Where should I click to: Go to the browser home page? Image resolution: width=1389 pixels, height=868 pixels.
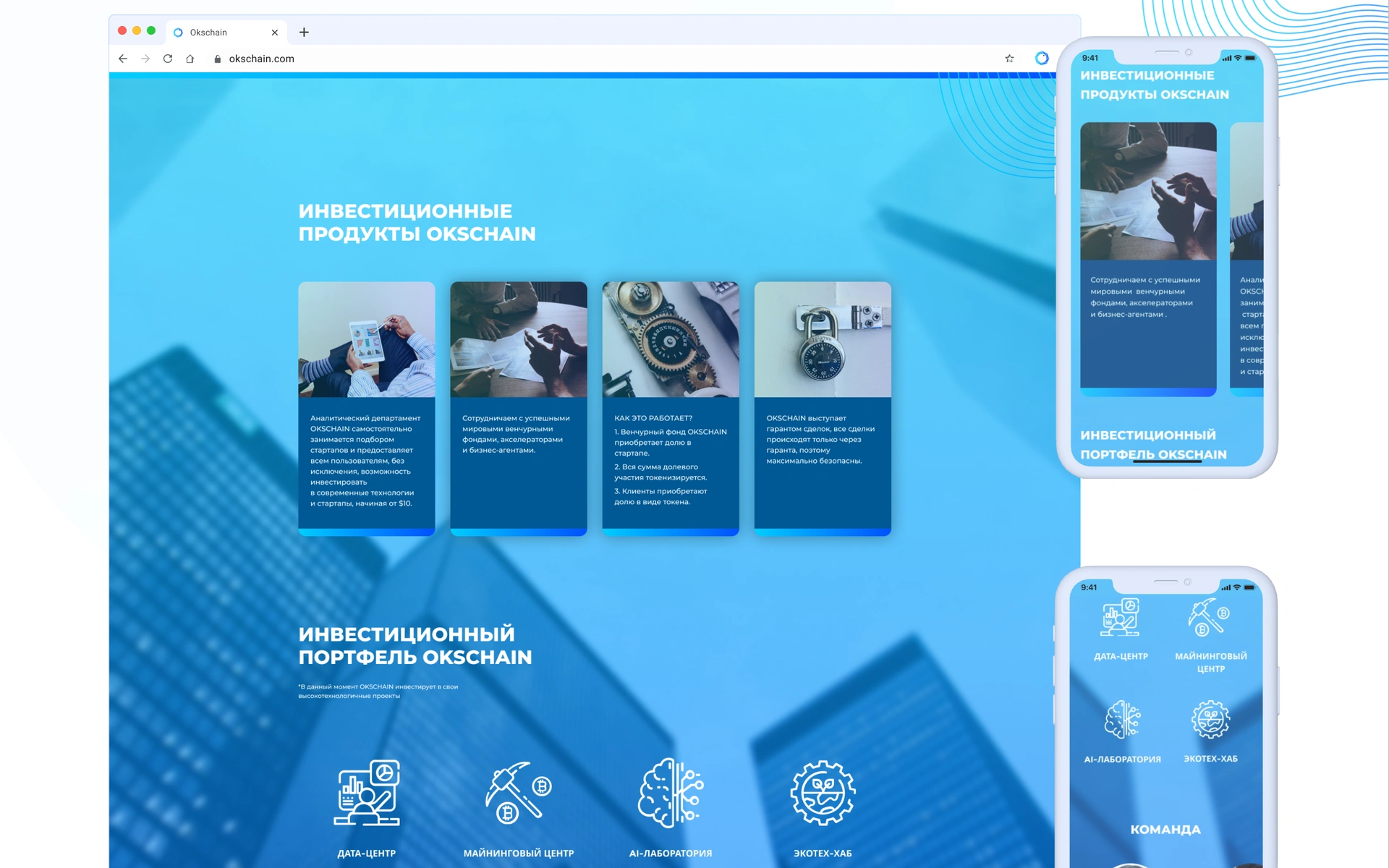coord(190,59)
